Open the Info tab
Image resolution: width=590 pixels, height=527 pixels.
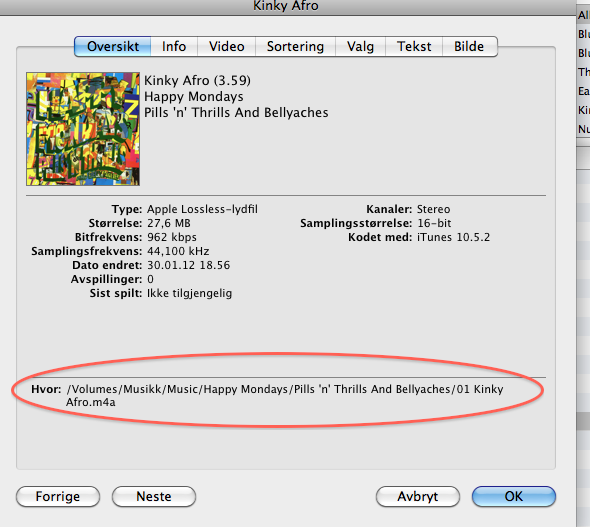click(x=174, y=47)
